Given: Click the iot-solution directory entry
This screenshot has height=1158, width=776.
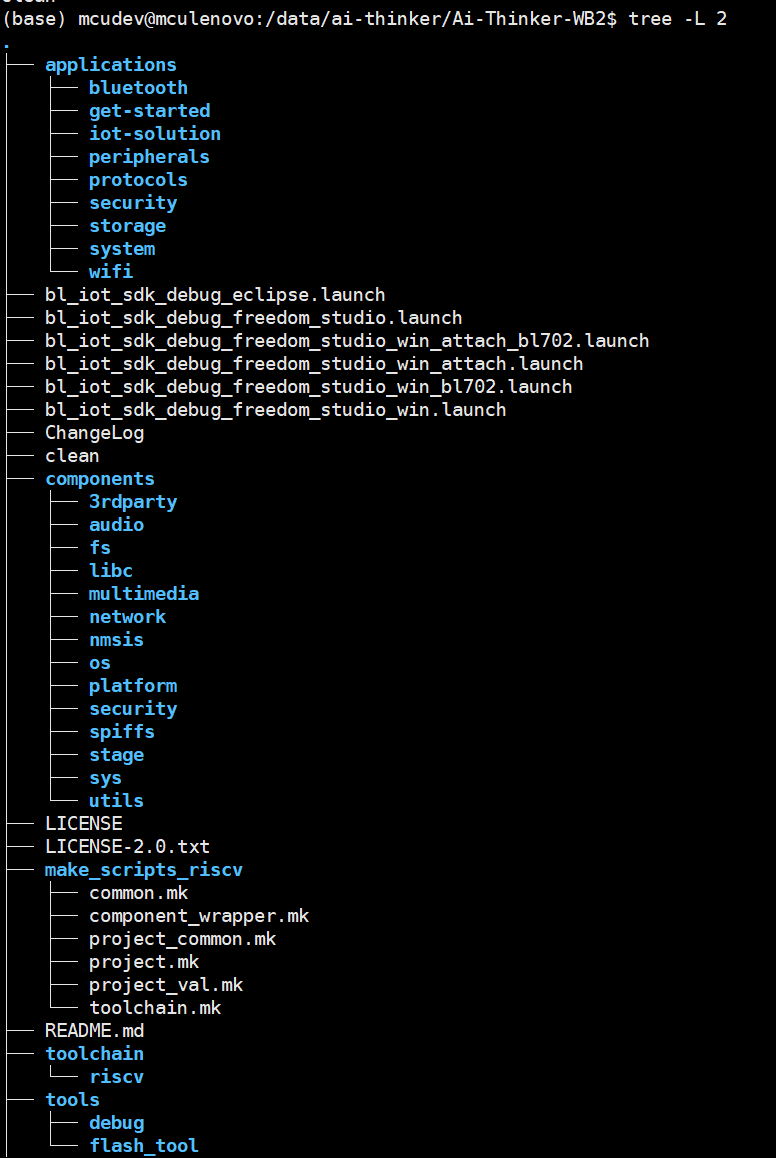Looking at the screenshot, I should click(154, 134).
